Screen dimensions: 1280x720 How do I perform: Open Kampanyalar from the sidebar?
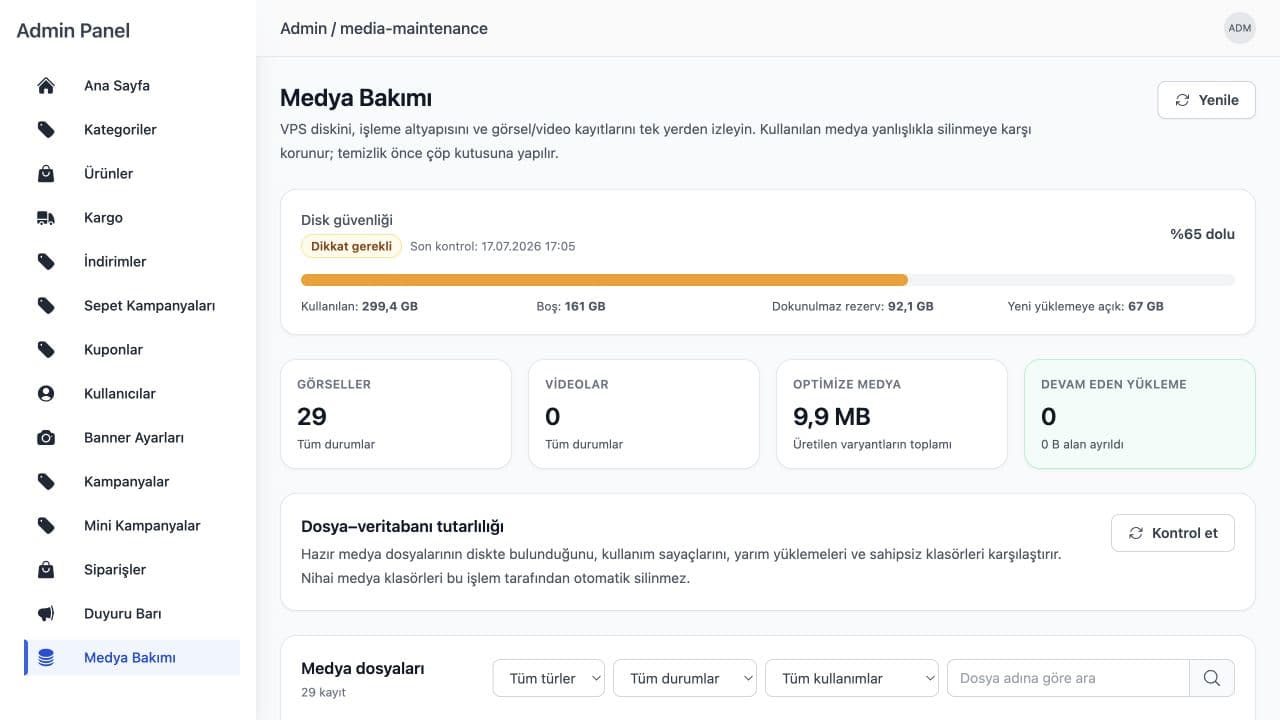tap(132, 482)
